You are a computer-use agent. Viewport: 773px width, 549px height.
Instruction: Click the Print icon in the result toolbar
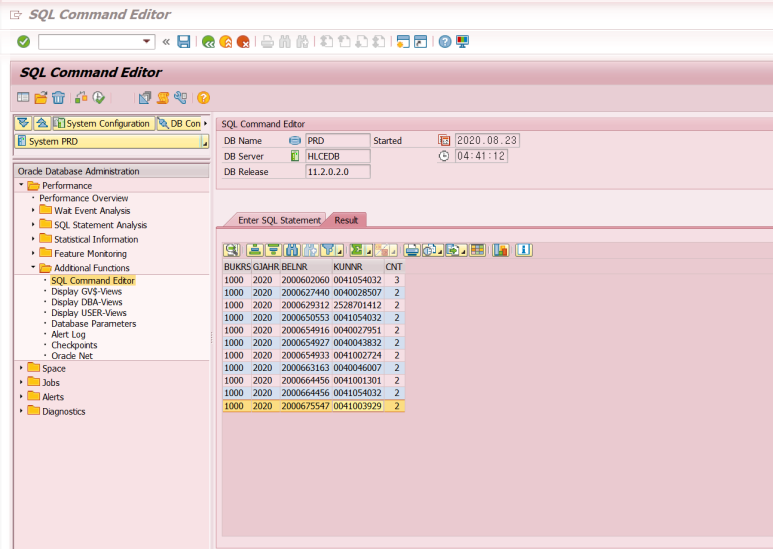point(412,250)
